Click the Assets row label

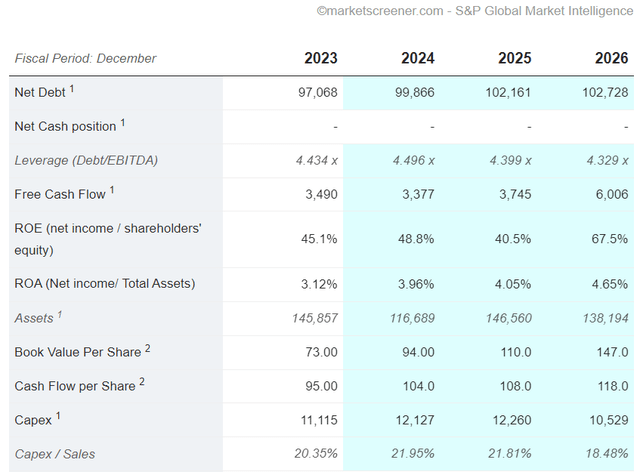click(x=38, y=317)
